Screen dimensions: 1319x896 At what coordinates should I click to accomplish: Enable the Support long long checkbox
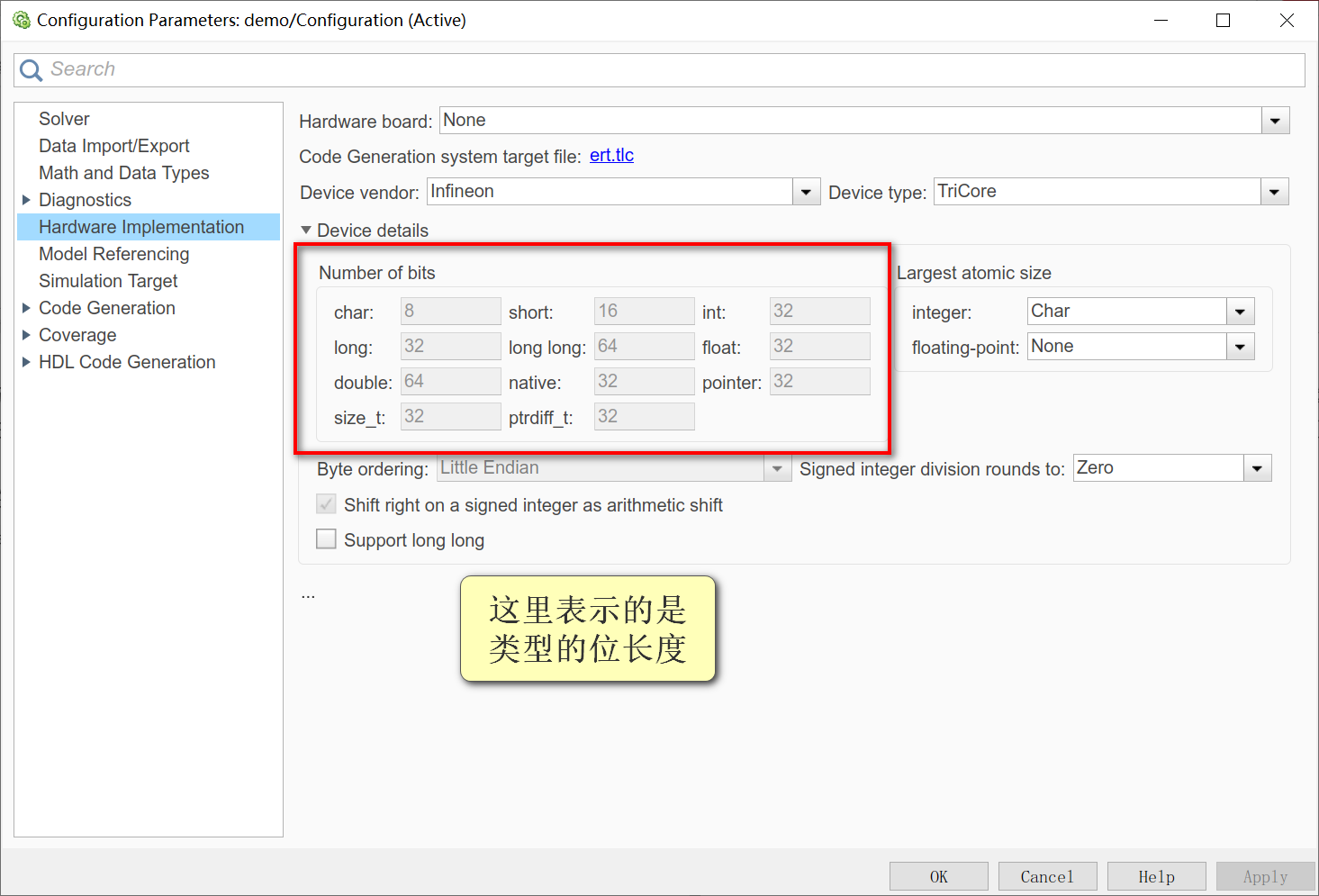click(326, 539)
